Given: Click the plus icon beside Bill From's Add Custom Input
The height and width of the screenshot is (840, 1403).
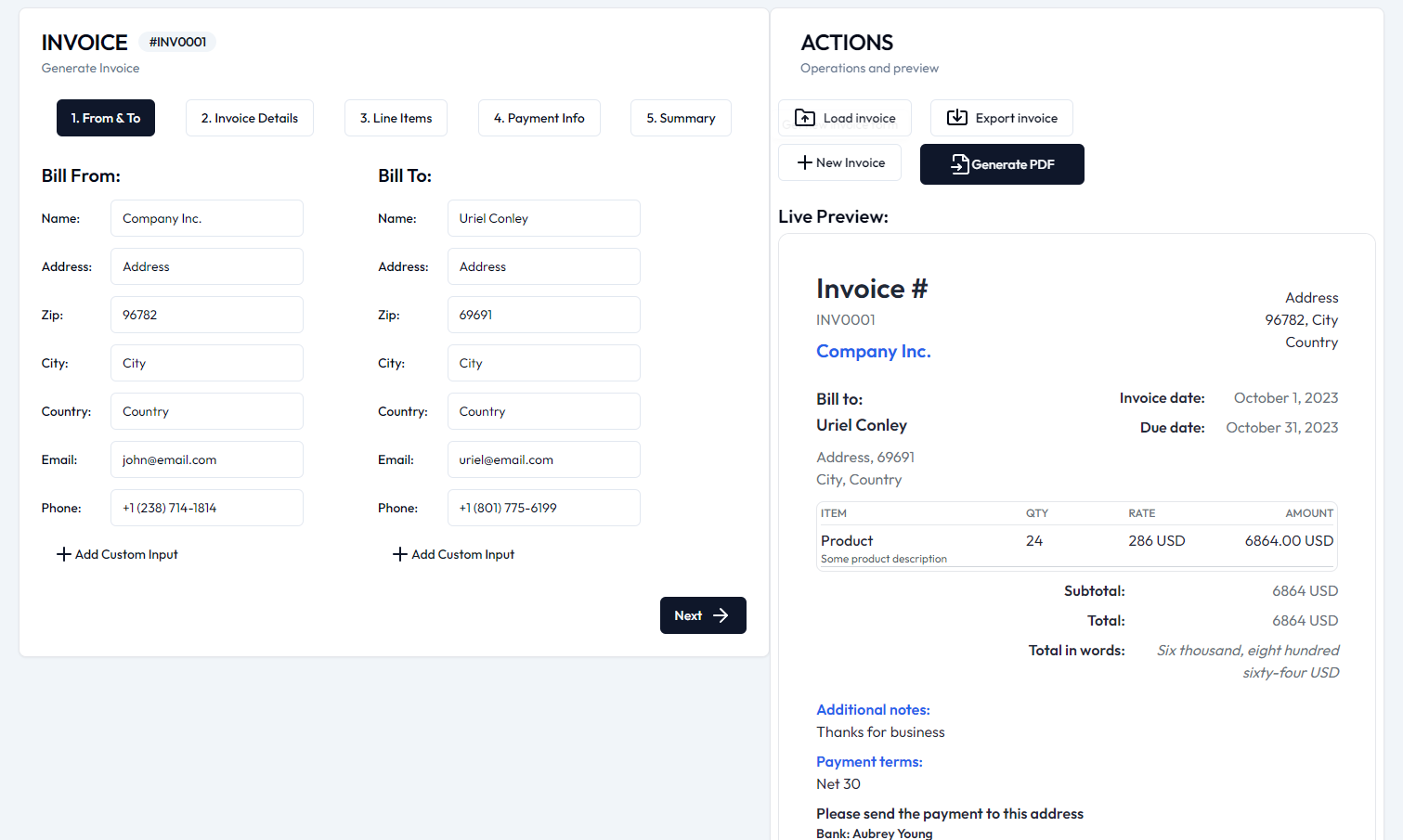Looking at the screenshot, I should [61, 554].
